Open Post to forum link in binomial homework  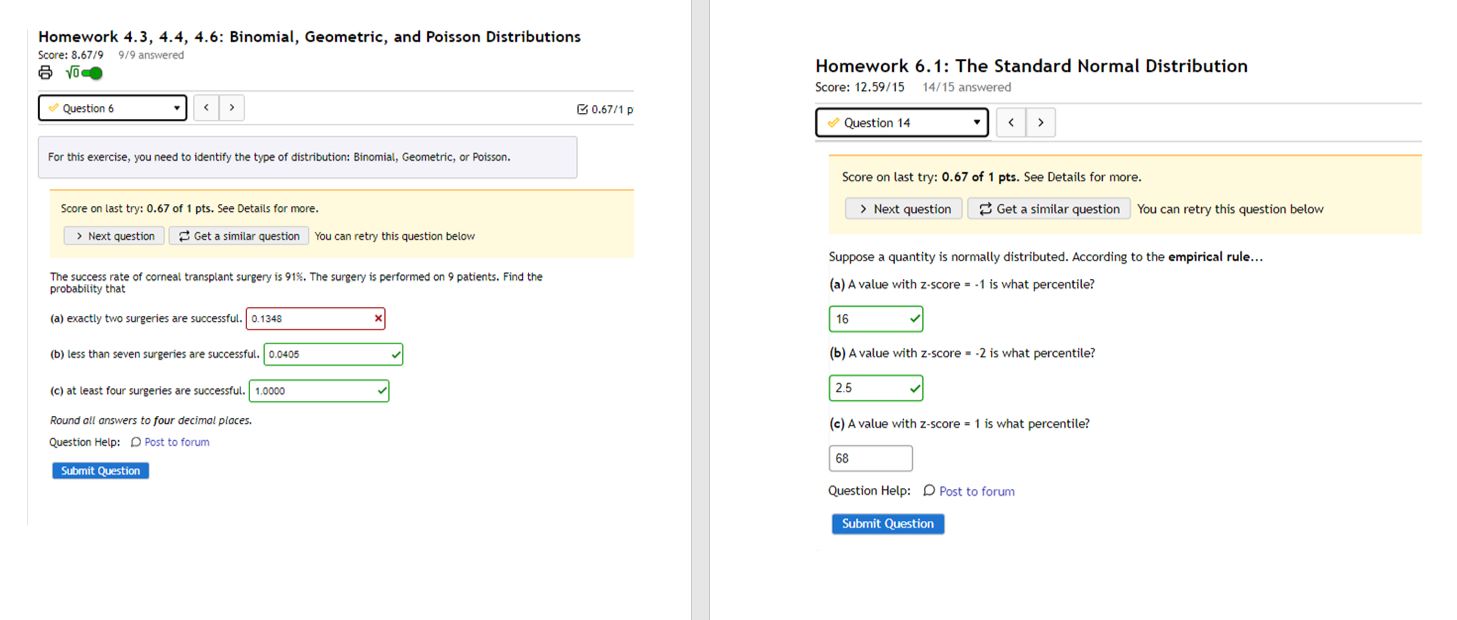170,442
